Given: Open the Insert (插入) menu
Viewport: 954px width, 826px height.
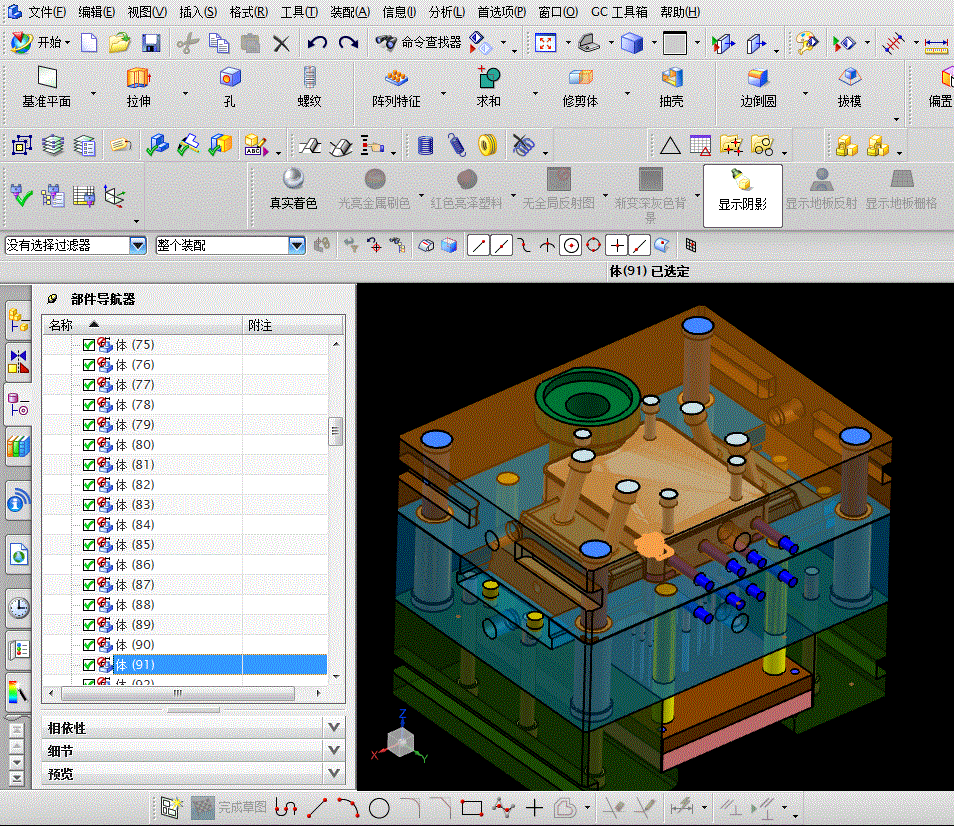Looking at the screenshot, I should (198, 12).
